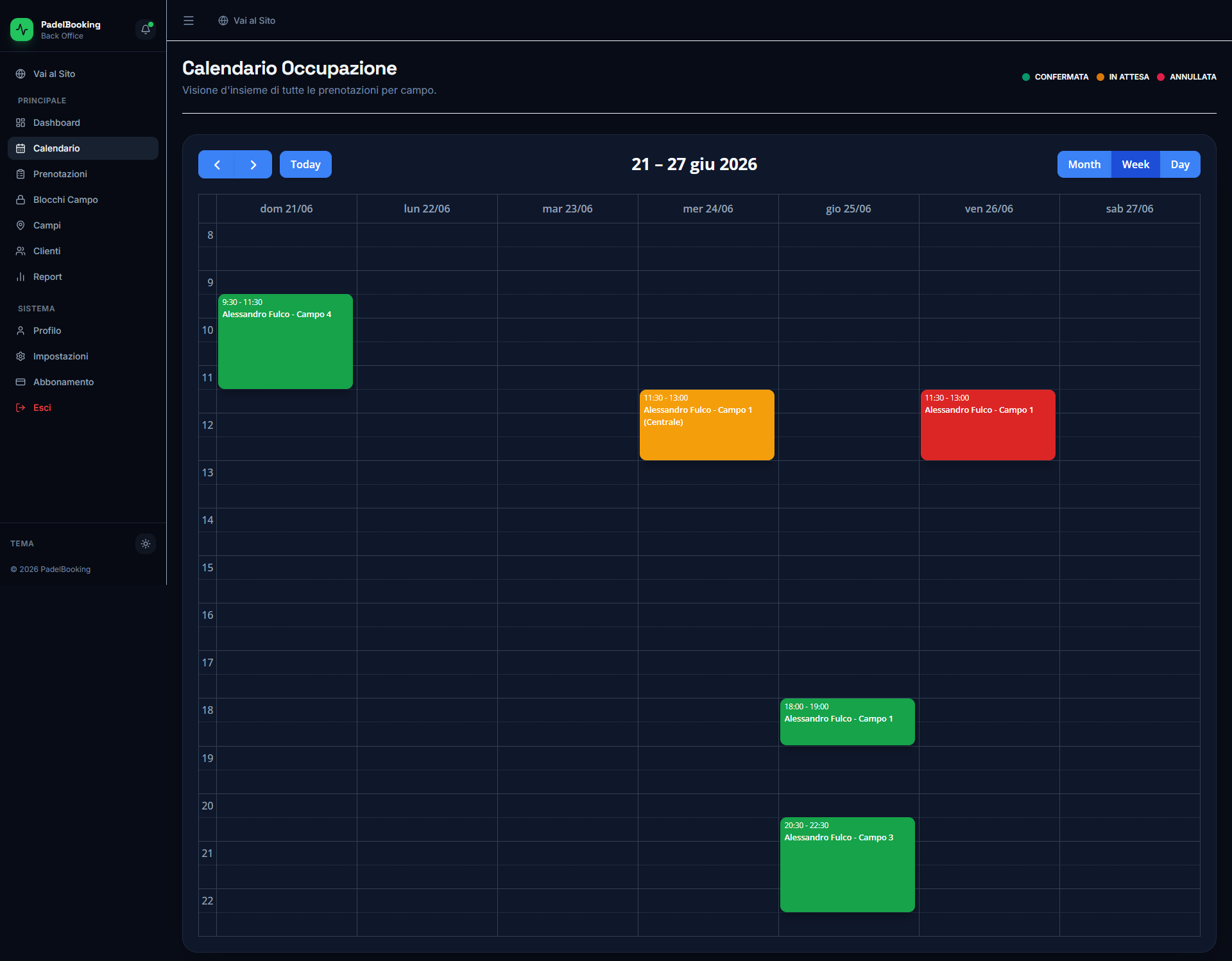
Task: Switch to Week view
Action: tap(1136, 164)
